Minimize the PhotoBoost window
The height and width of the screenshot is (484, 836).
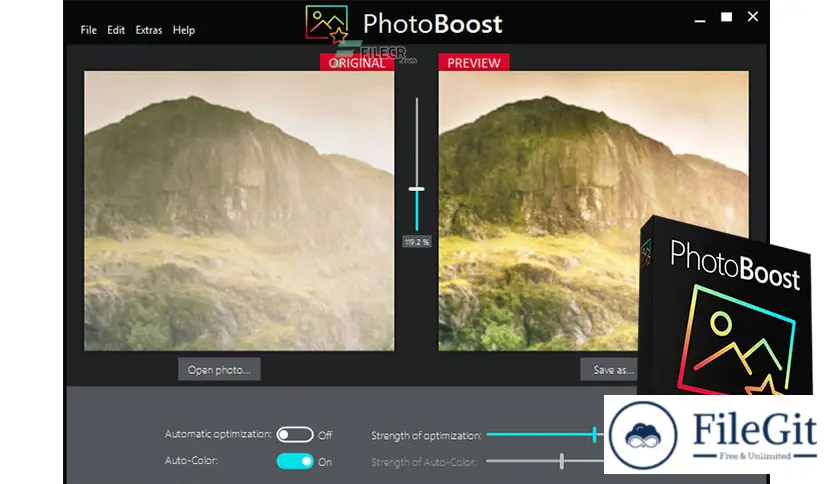tap(700, 19)
